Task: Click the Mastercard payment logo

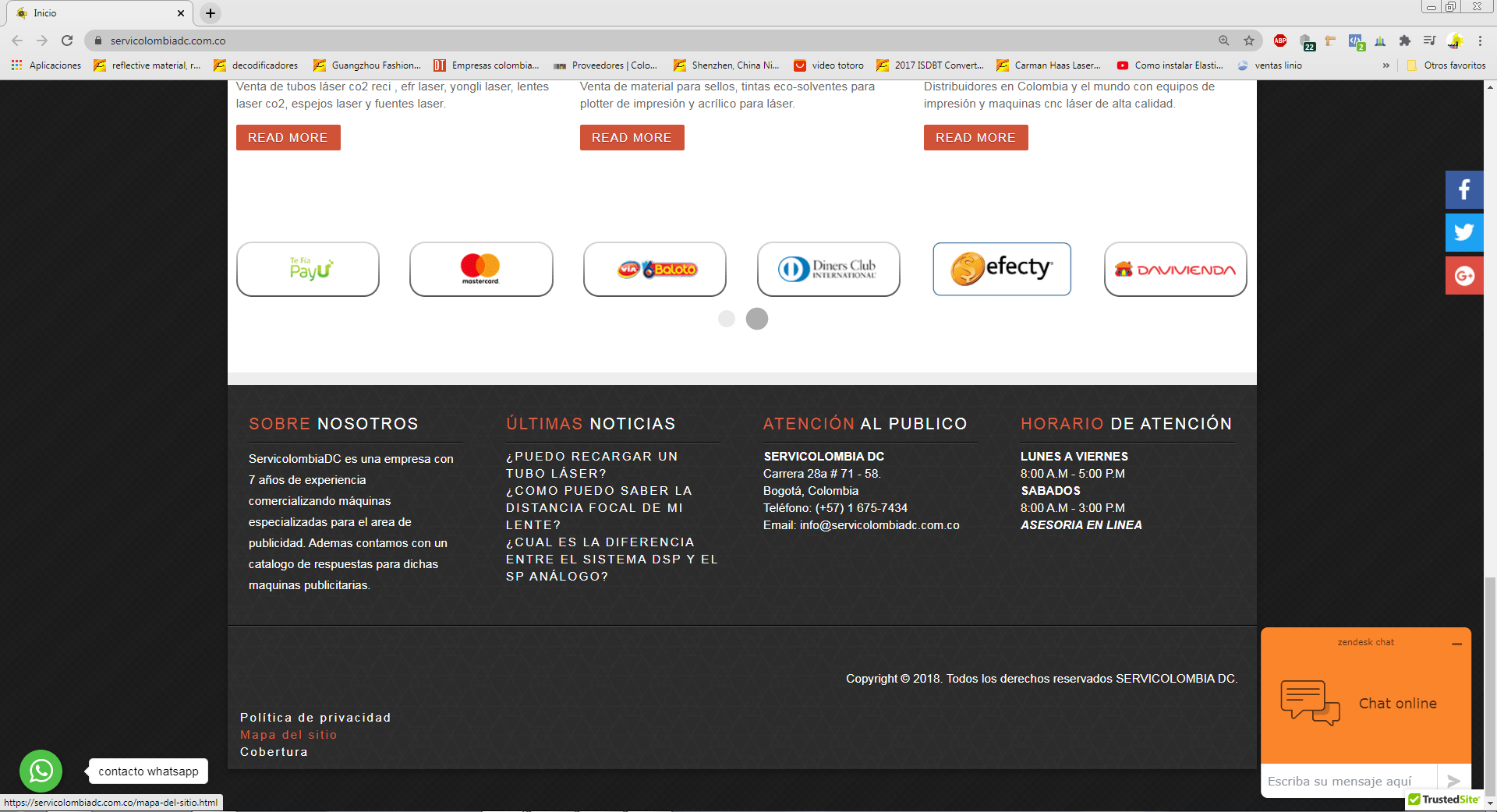Action: [481, 269]
